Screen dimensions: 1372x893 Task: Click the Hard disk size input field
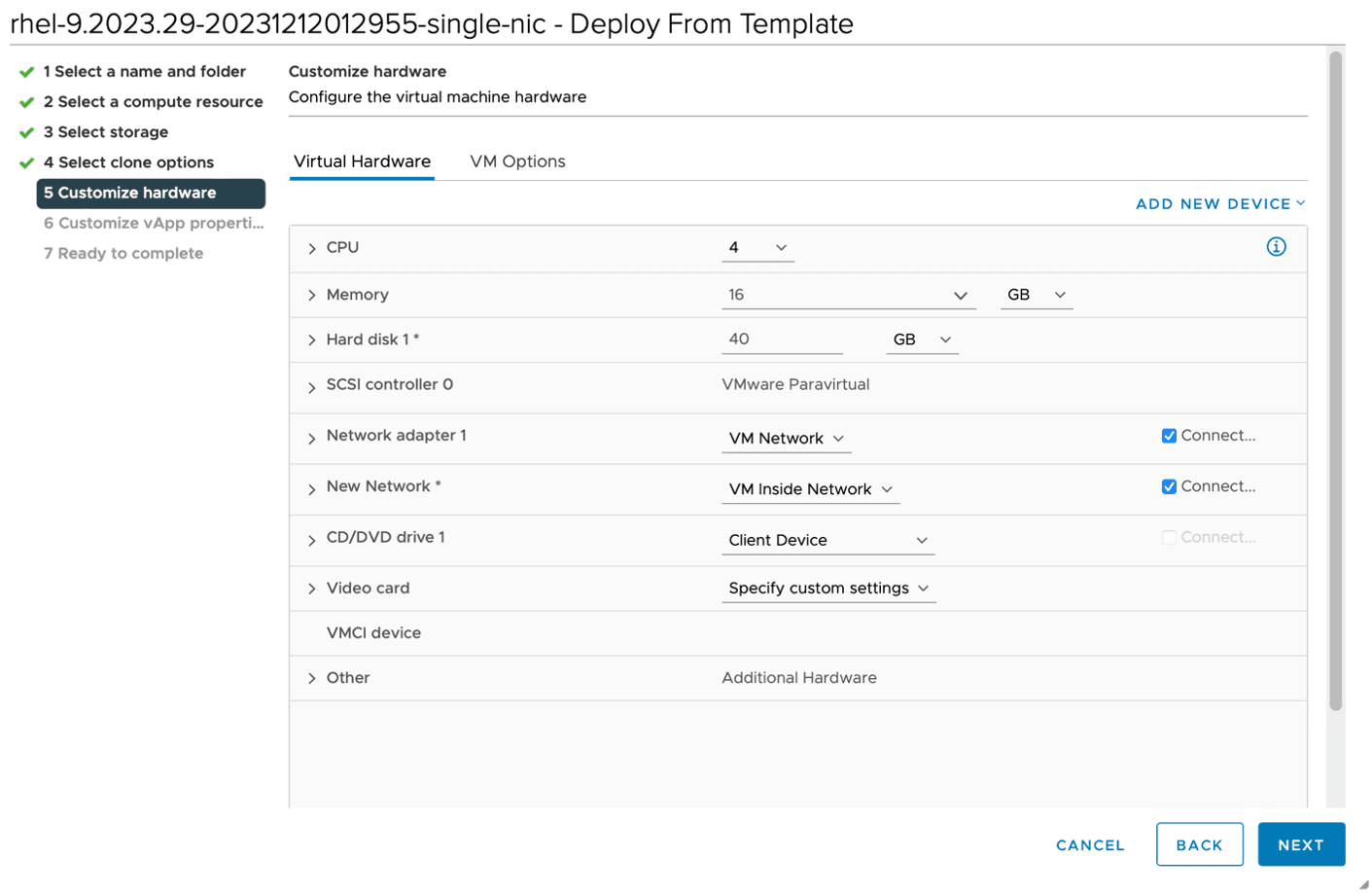[x=781, y=339]
